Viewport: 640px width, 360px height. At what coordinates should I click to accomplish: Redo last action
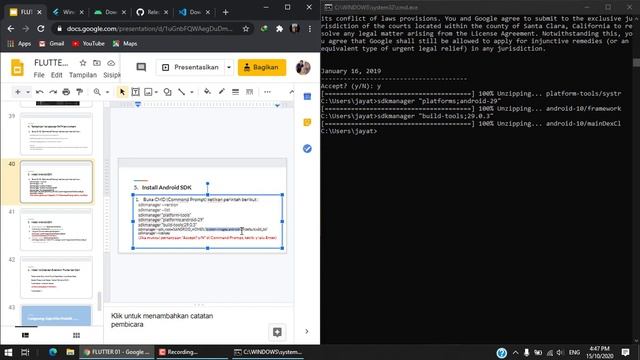coord(53,92)
